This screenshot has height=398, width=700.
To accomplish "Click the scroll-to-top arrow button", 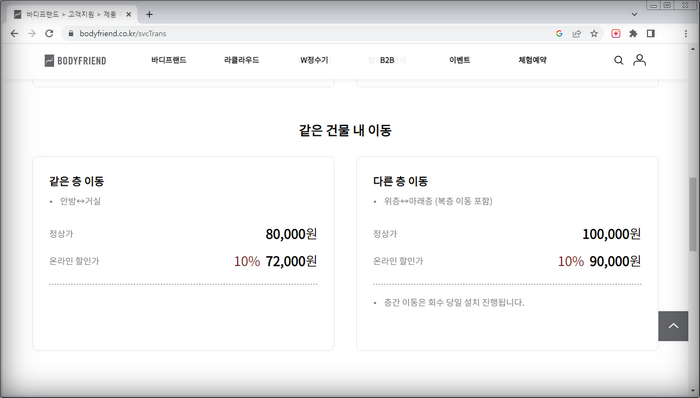I will tap(673, 326).
